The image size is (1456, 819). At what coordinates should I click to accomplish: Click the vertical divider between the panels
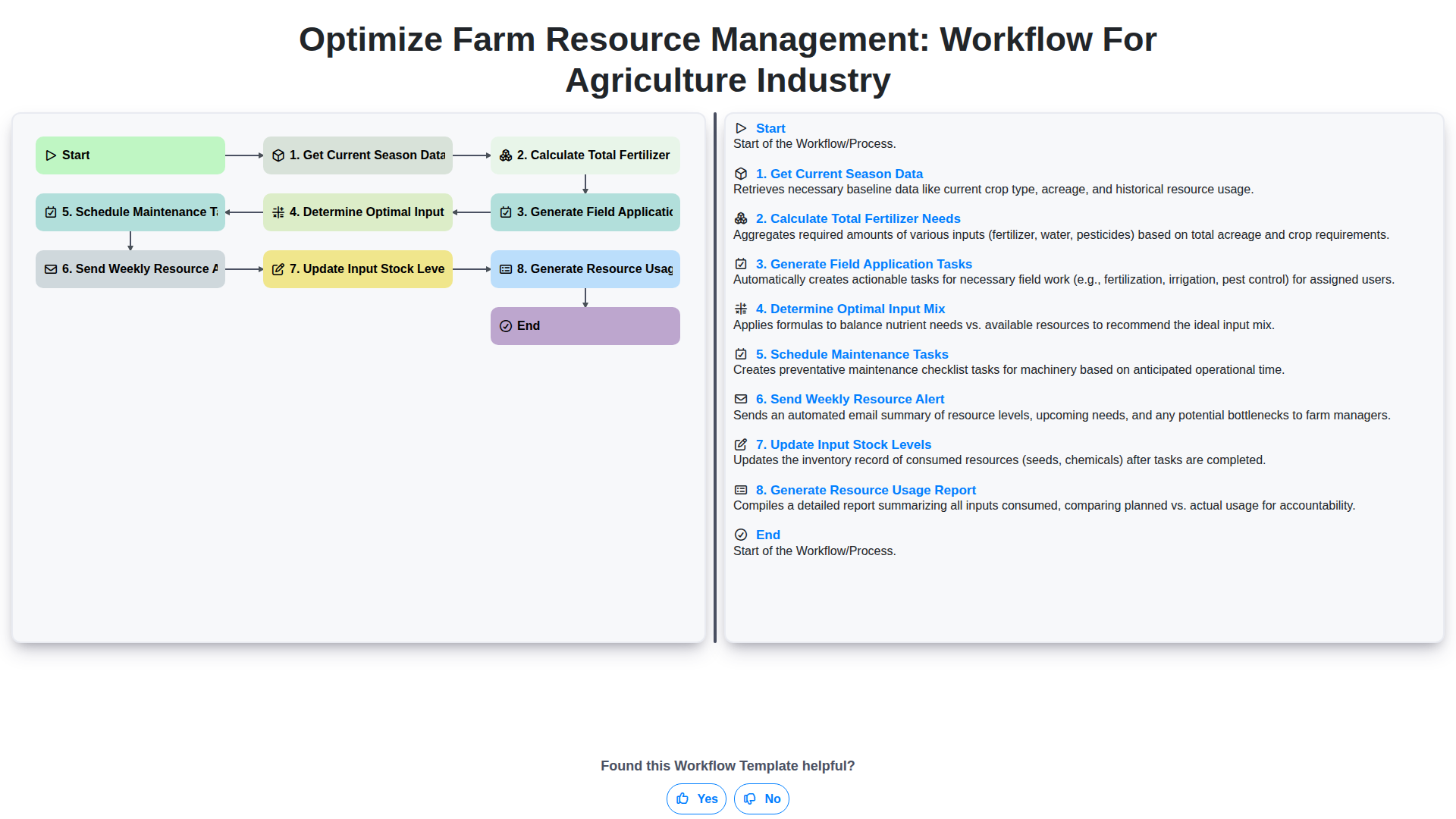tap(714, 378)
